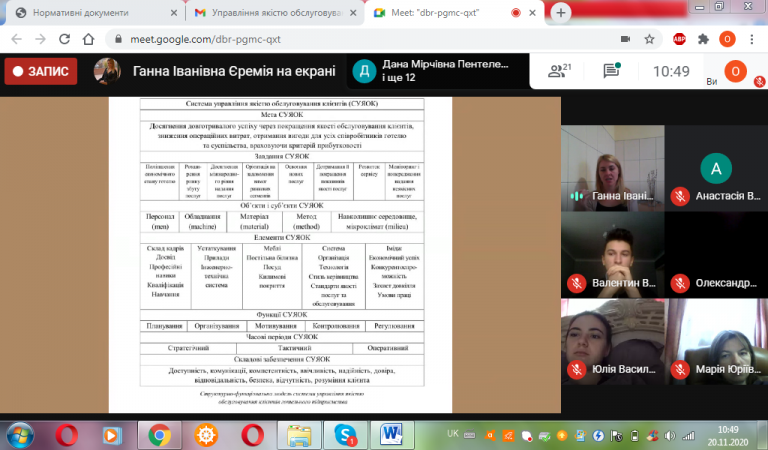Bookmark this page with the star icon
Screen dimensions: 768x450
click(651, 39)
